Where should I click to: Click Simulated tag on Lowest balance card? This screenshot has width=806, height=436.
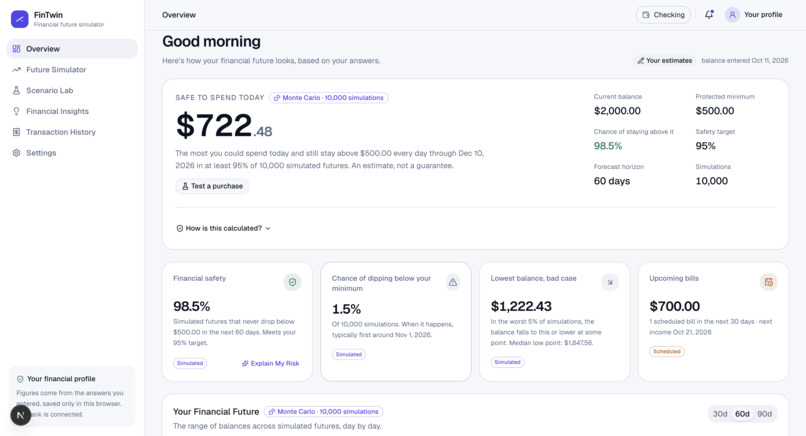tap(507, 362)
